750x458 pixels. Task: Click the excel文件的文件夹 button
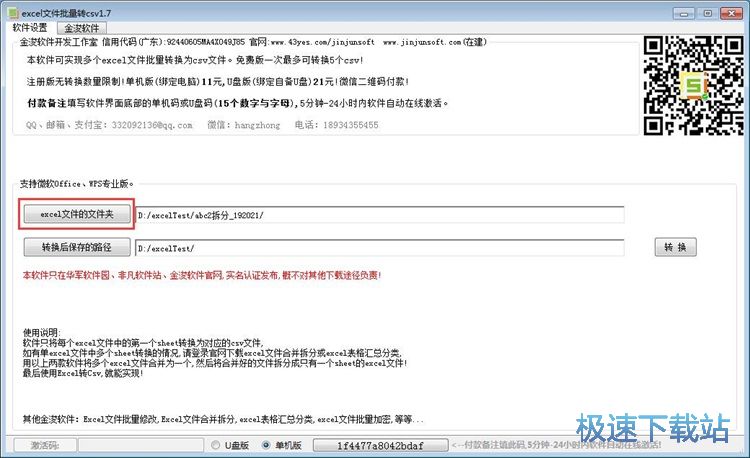77,214
